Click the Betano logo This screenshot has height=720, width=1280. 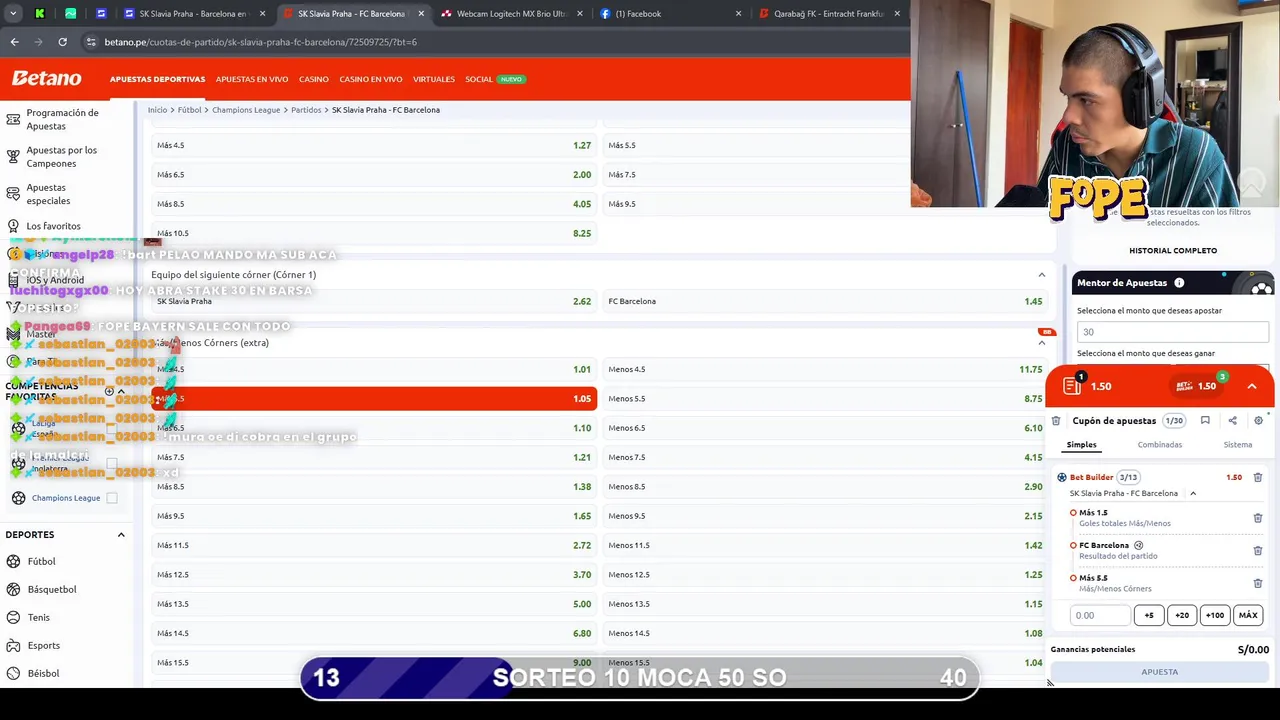point(46,78)
